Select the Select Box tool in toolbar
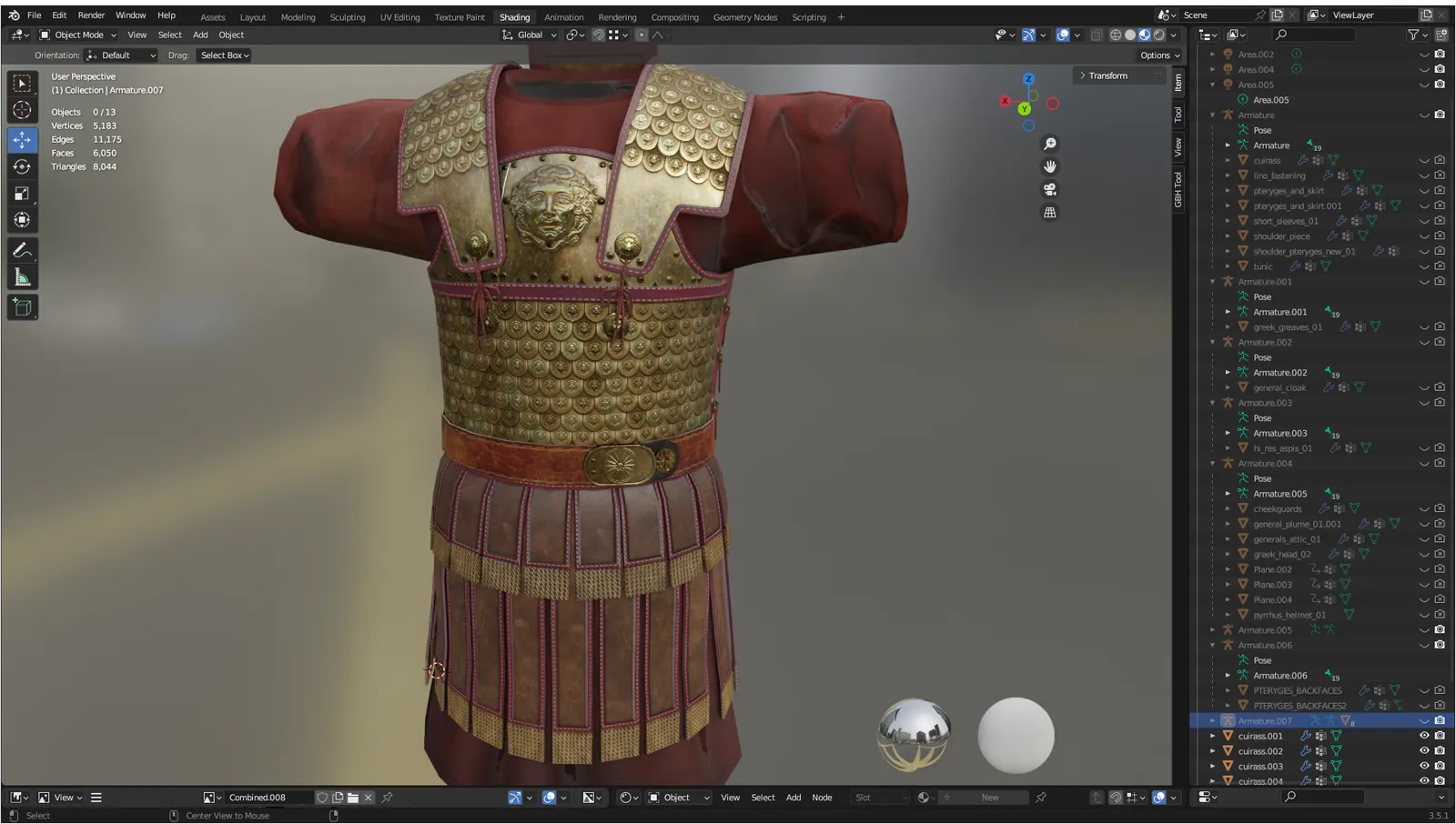The image size is (1456, 824). pos(22,84)
